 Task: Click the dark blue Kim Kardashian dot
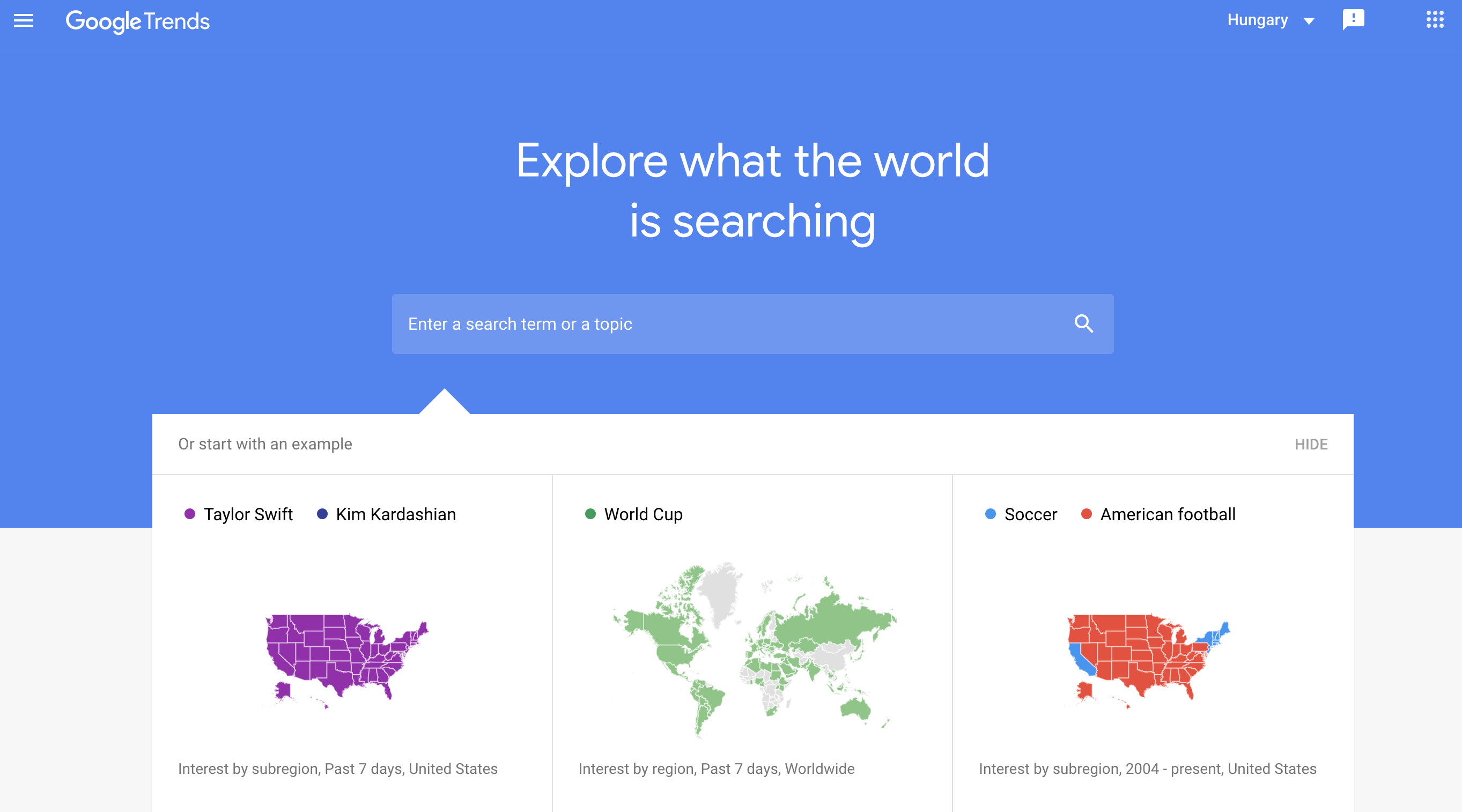click(x=322, y=514)
